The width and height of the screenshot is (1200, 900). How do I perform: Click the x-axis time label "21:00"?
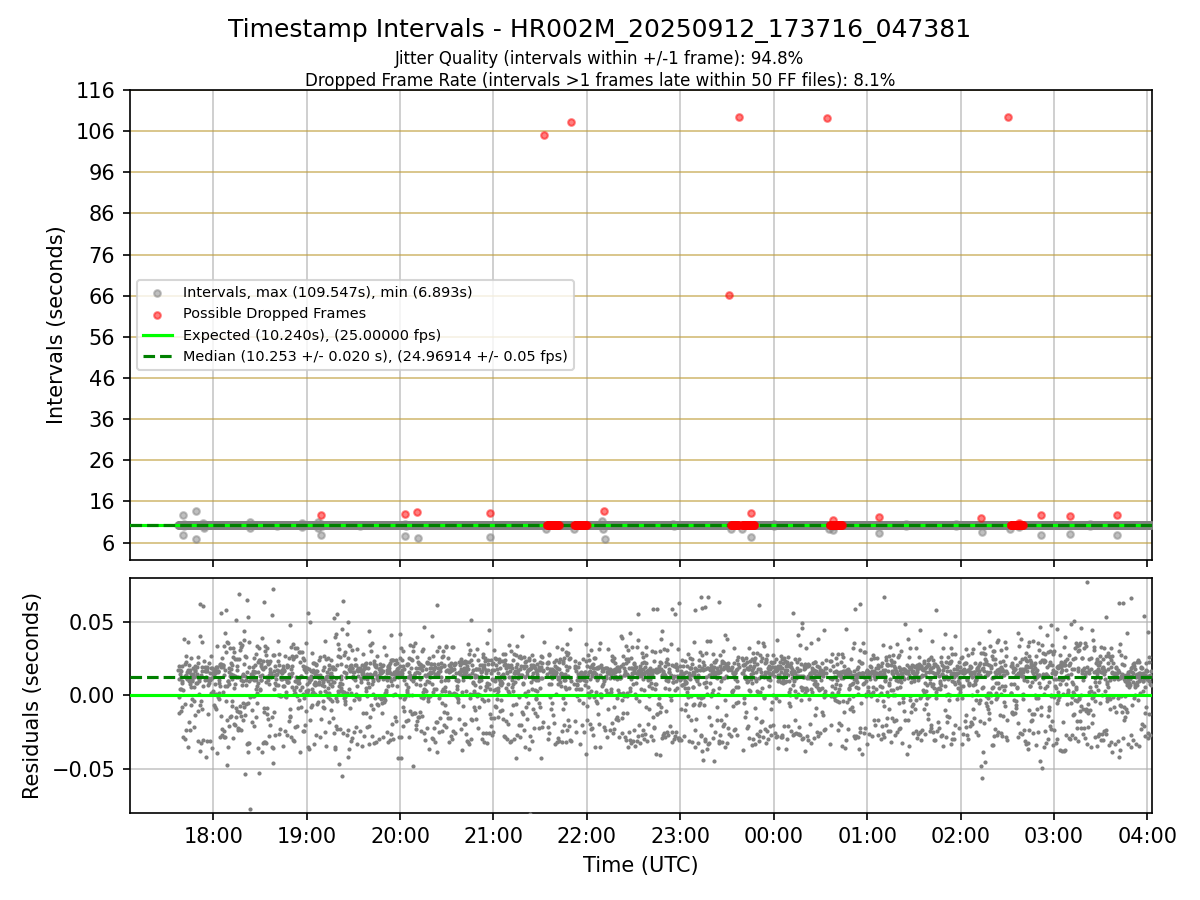point(493,836)
